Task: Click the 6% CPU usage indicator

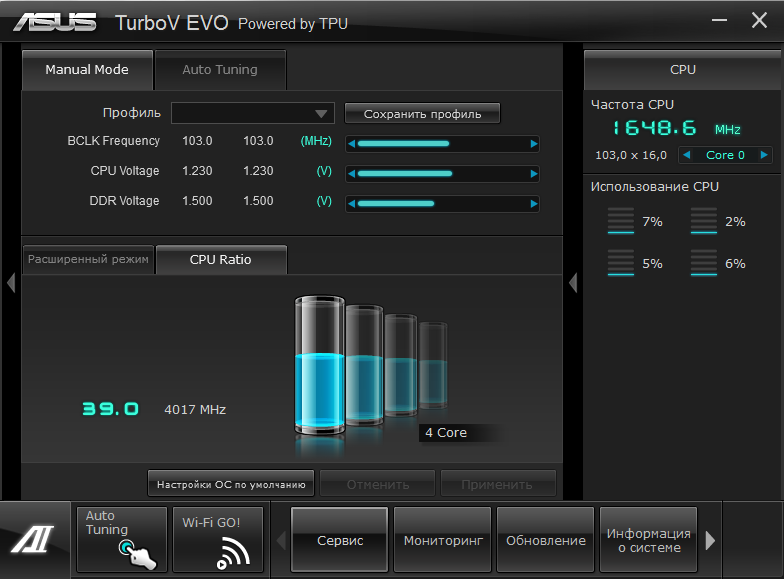Action: click(718, 263)
